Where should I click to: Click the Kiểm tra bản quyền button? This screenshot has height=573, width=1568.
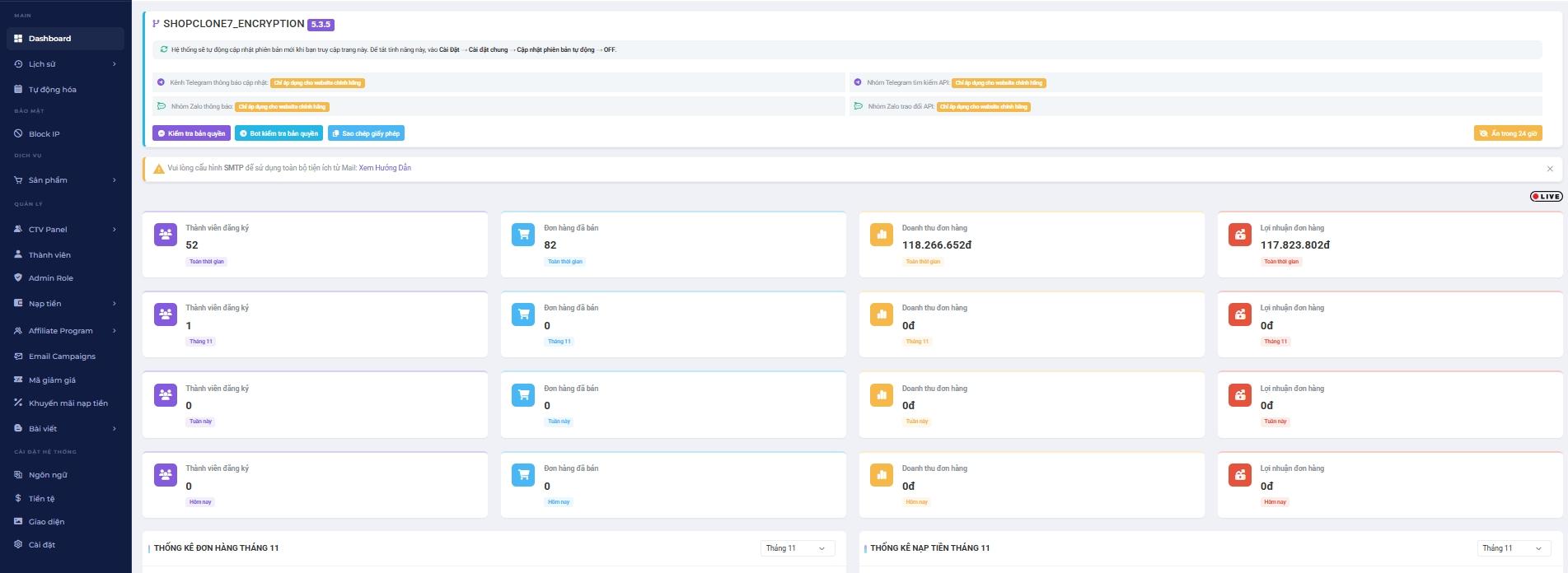click(191, 133)
